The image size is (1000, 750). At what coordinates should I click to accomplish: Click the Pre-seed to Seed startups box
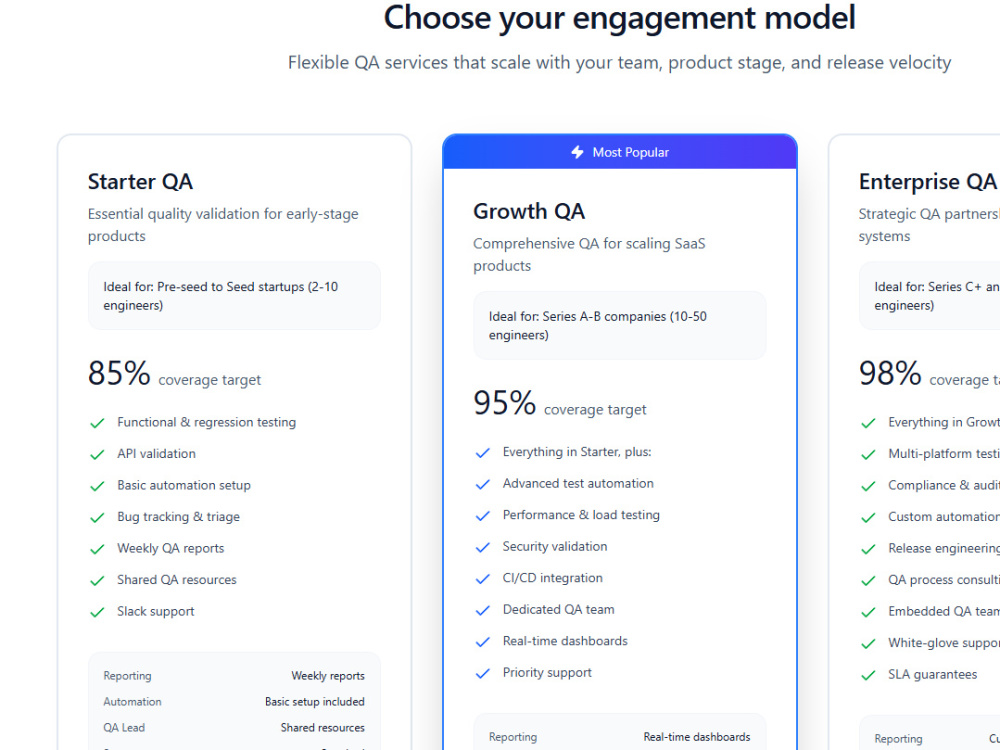(x=234, y=296)
